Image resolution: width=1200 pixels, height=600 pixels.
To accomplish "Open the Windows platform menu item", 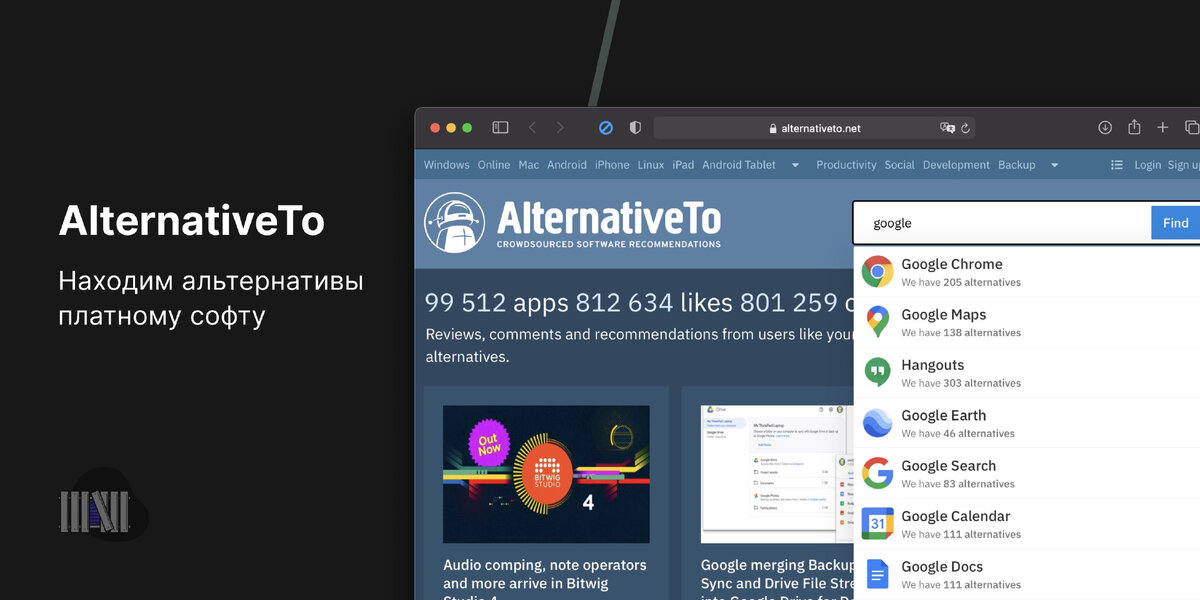I will coord(446,165).
